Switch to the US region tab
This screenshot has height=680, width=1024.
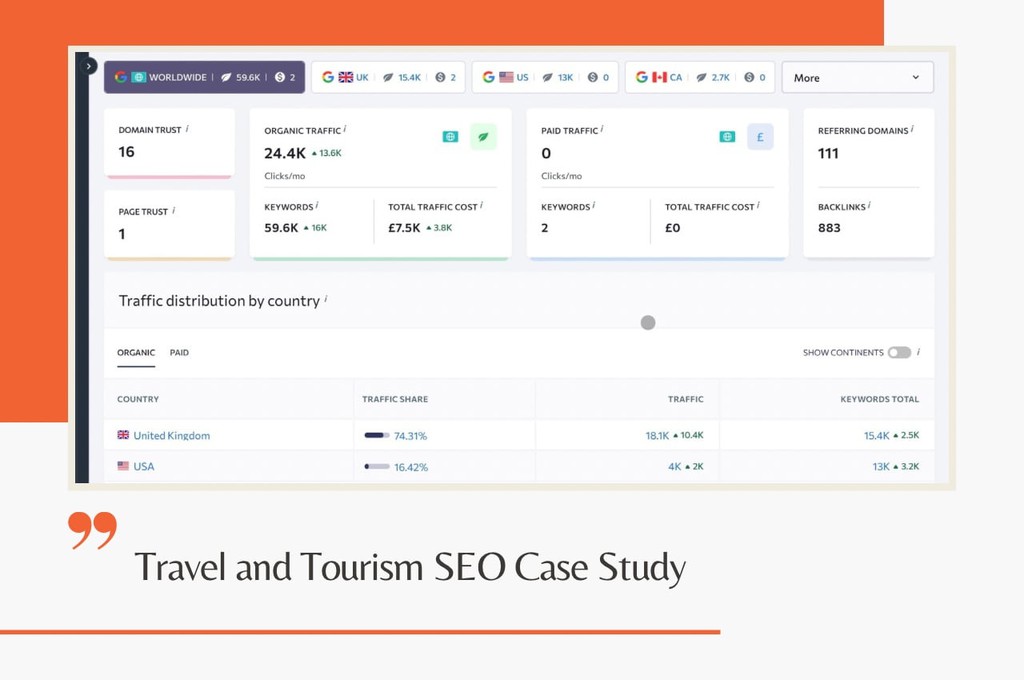click(545, 77)
